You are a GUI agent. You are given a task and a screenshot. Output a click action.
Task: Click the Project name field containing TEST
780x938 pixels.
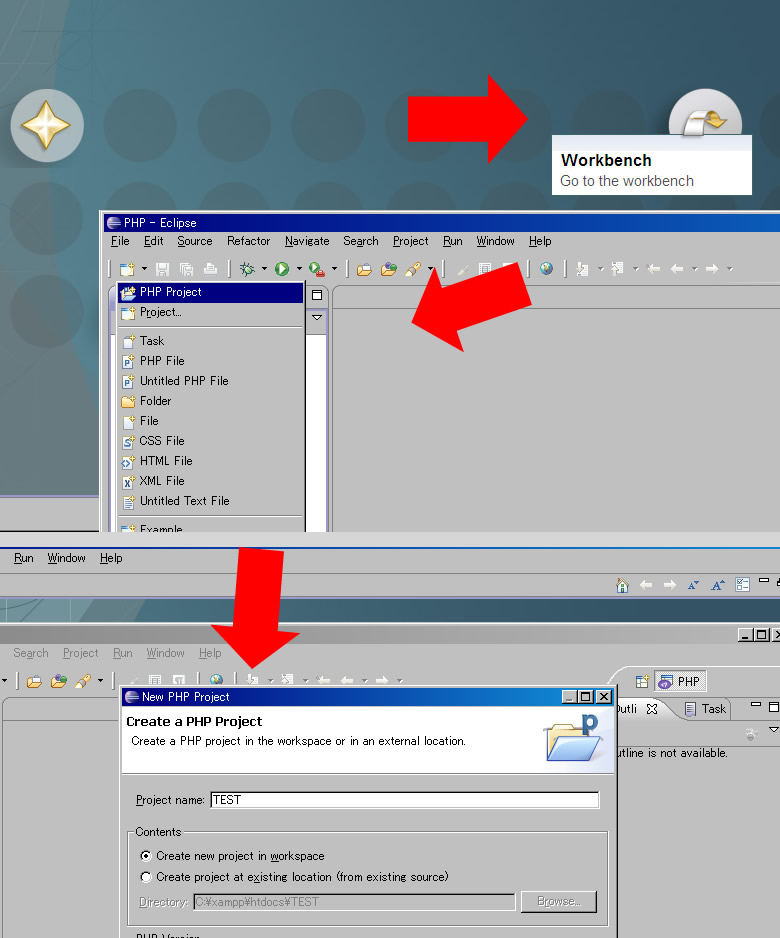(405, 800)
